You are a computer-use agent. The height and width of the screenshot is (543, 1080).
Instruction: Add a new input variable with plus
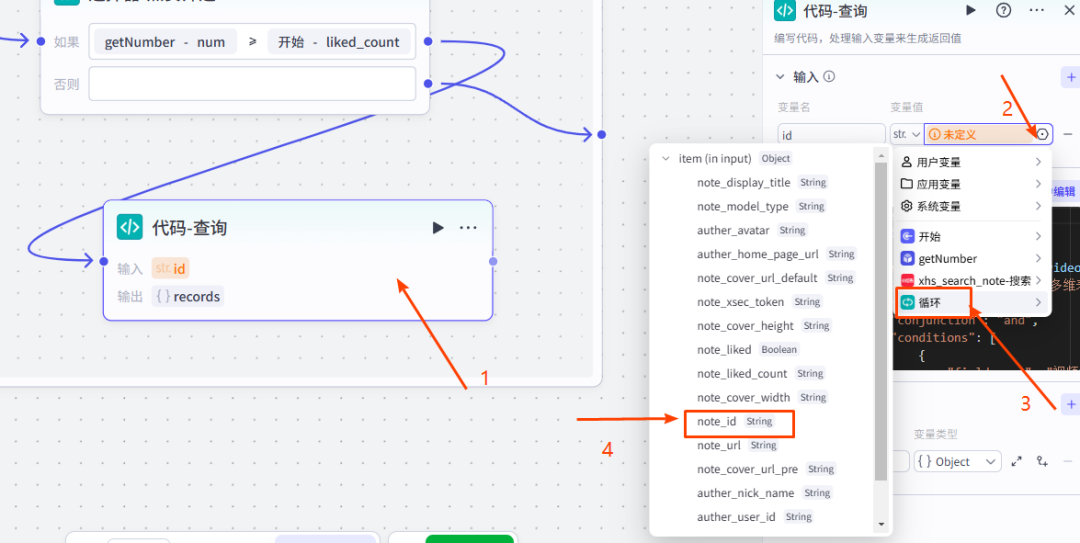[1071, 77]
